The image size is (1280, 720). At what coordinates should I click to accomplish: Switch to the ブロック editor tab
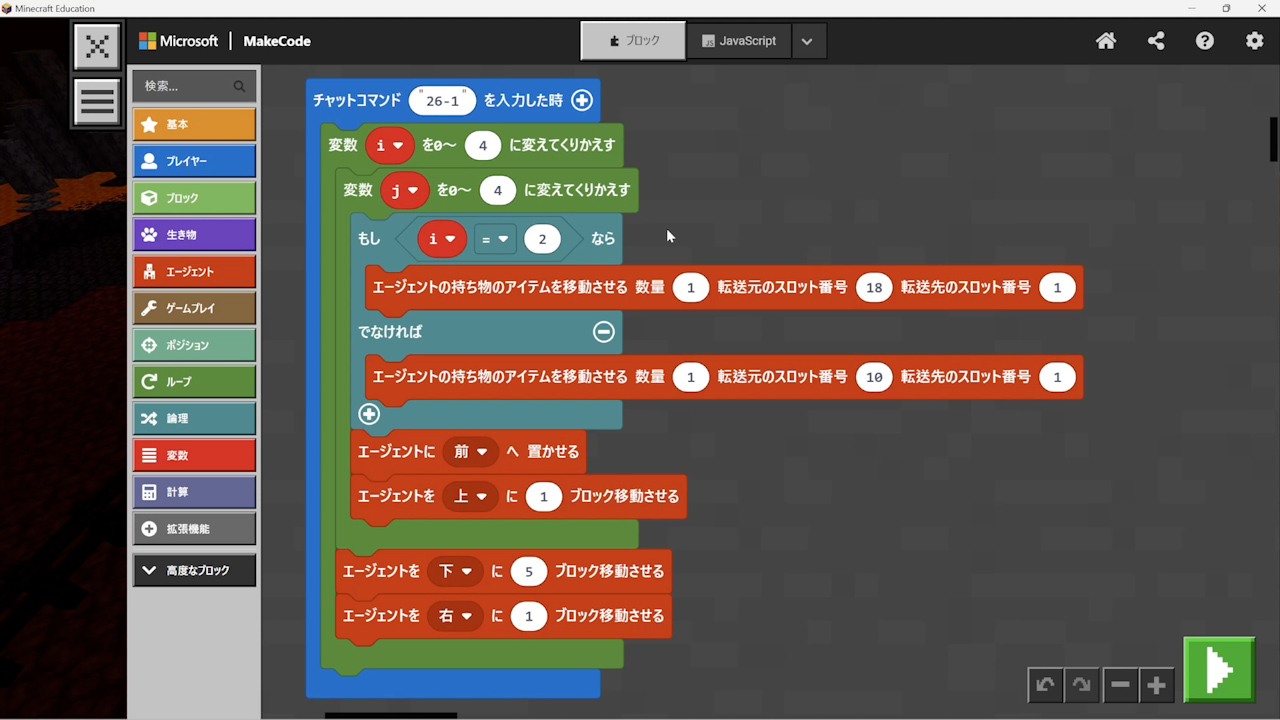(634, 41)
